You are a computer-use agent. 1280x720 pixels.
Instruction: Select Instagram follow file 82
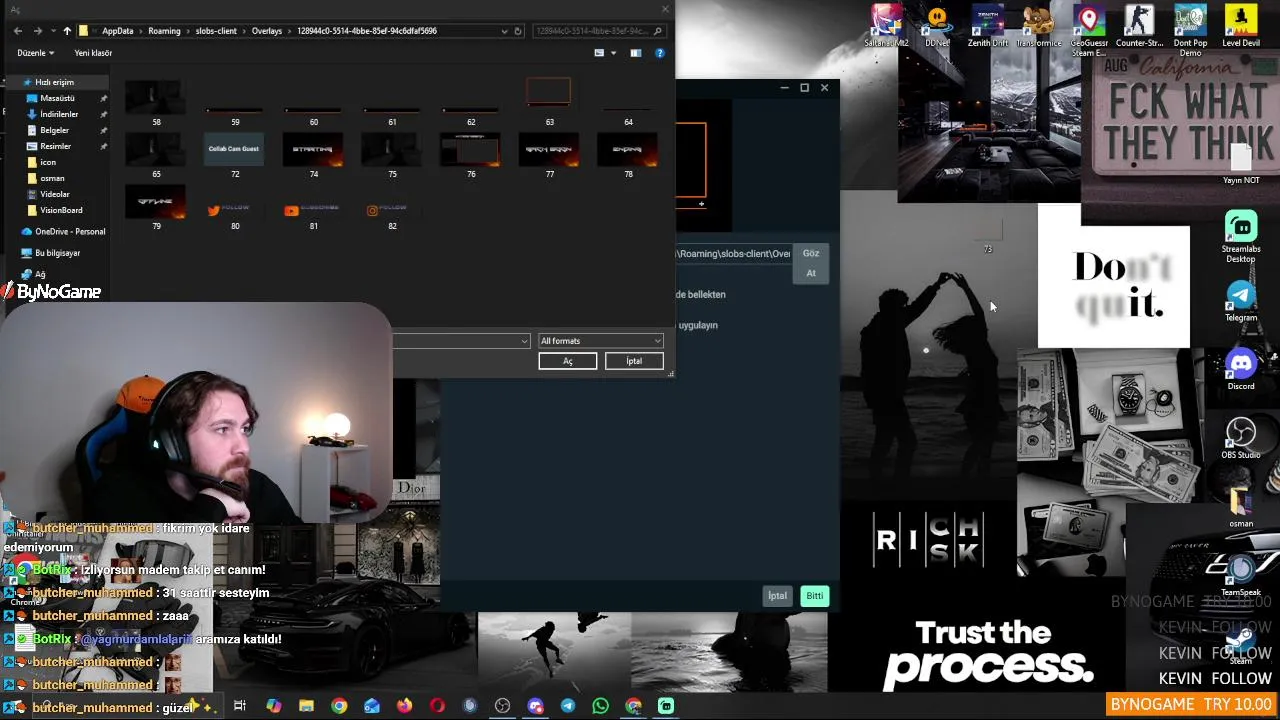tap(392, 214)
